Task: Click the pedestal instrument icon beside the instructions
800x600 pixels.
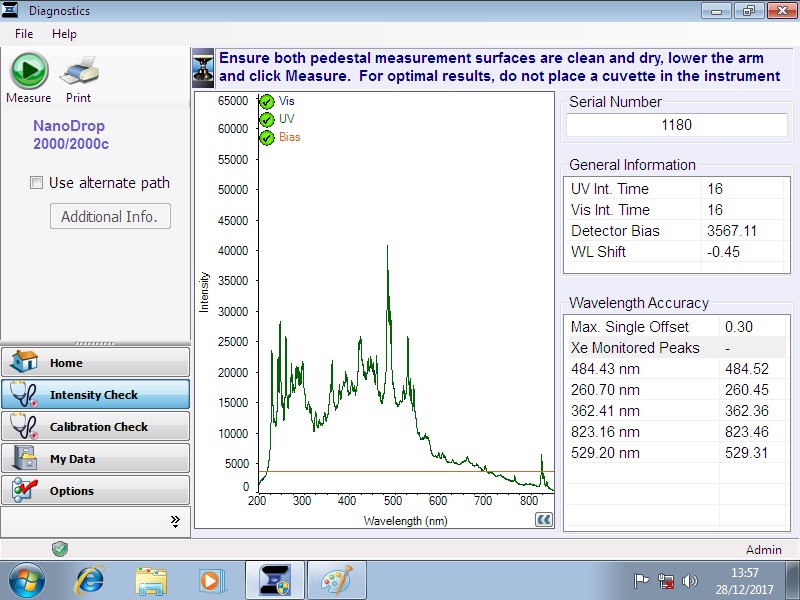Action: tap(203, 68)
